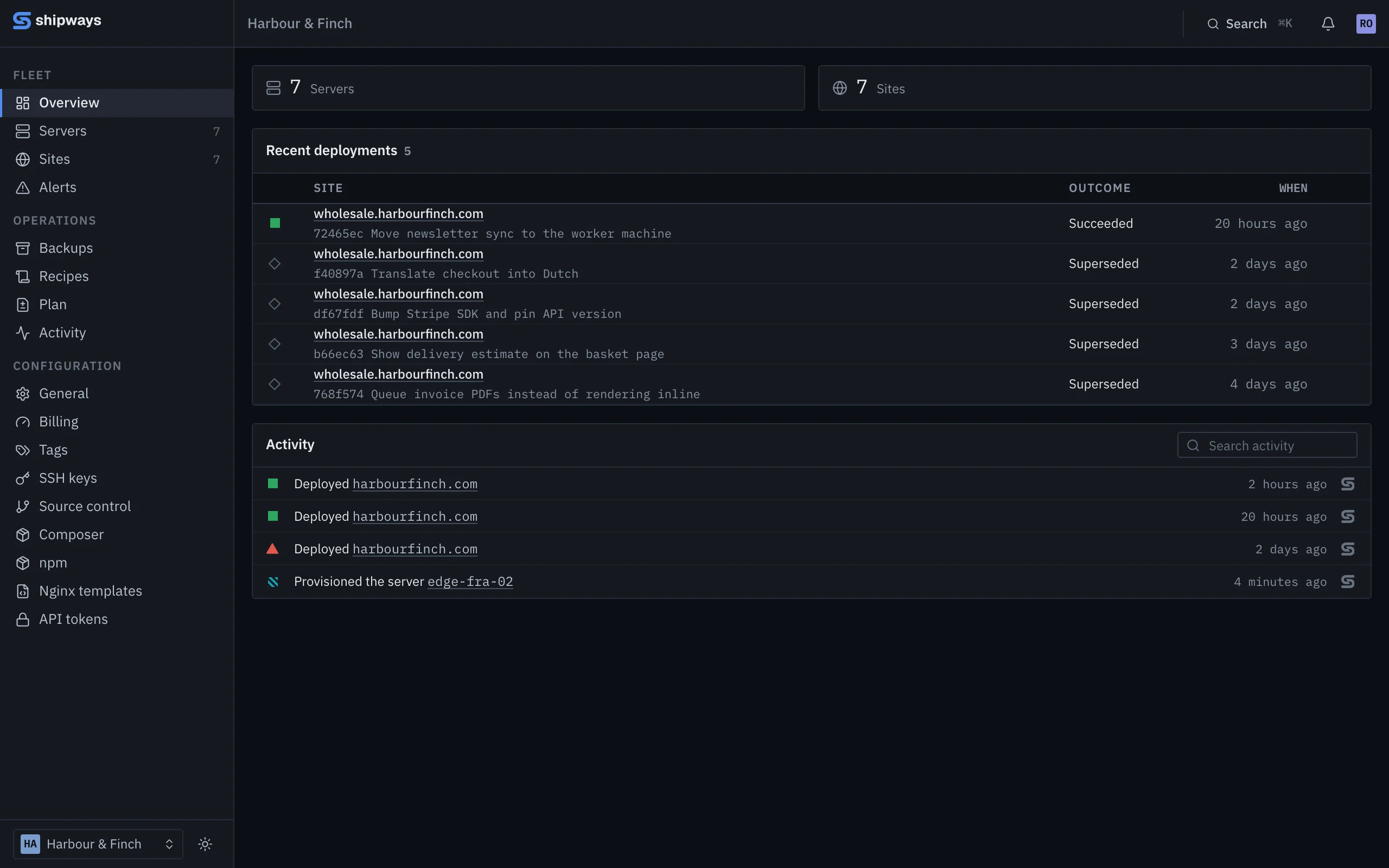This screenshot has width=1389, height=868.
Task: Open Recipes in the sidebar
Action: pos(117,276)
